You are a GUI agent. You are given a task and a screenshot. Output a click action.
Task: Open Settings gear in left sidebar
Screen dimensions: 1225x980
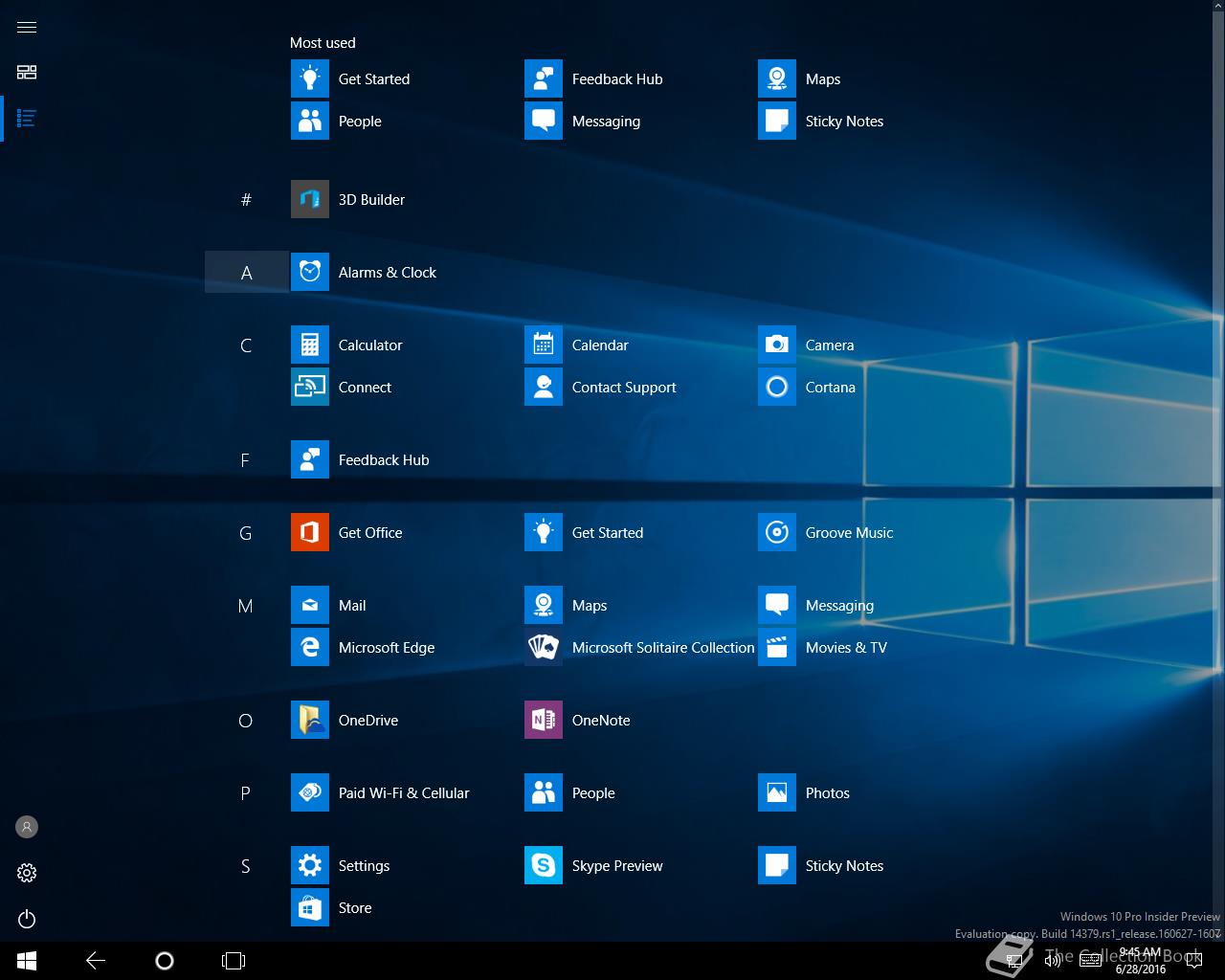[x=27, y=873]
